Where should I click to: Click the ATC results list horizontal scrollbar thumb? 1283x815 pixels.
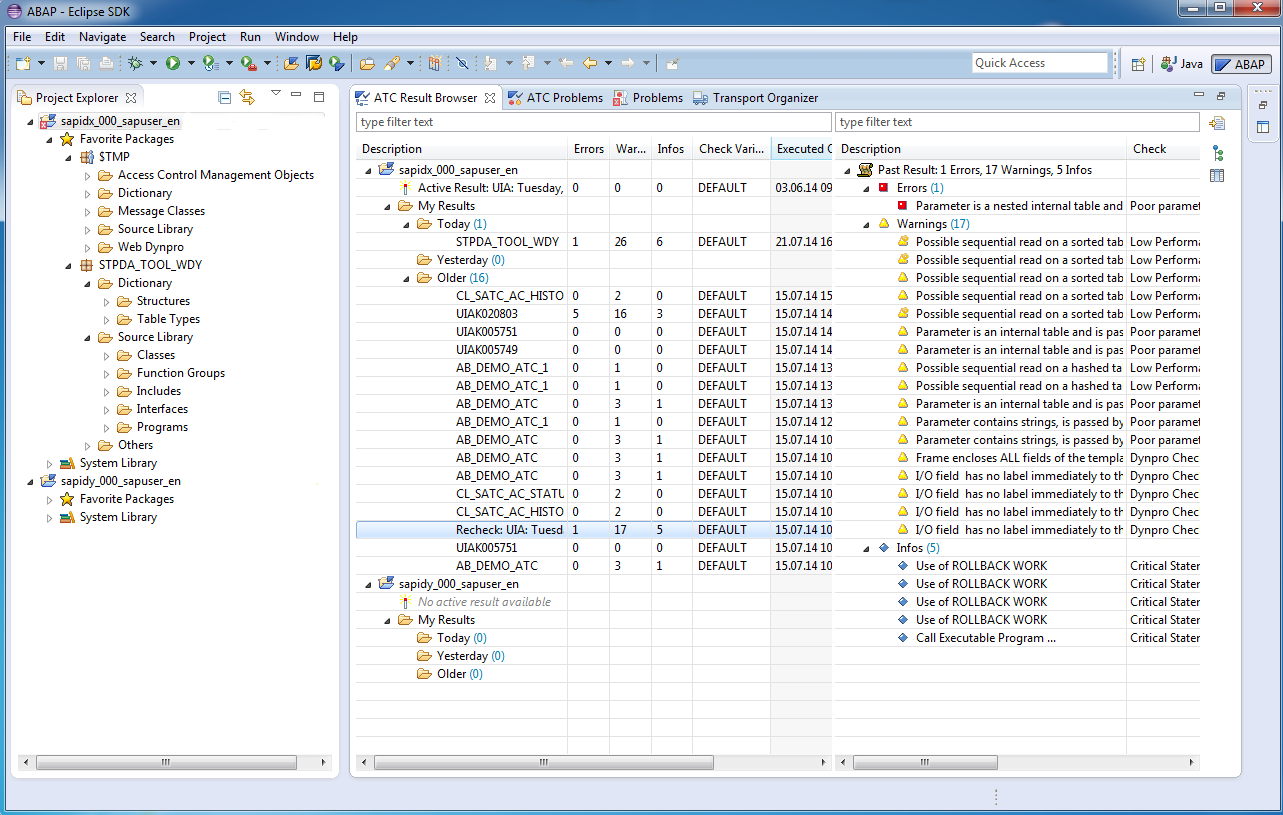click(x=544, y=762)
